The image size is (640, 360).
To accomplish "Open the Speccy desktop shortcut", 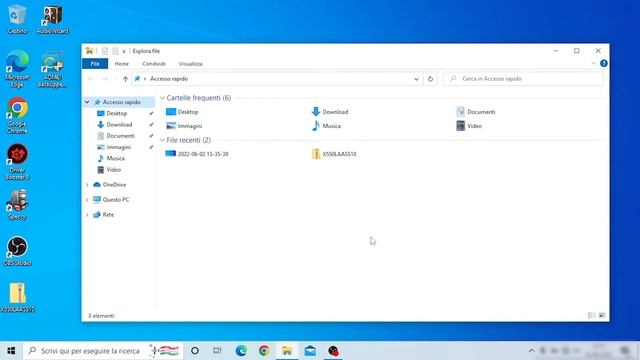I will (x=17, y=205).
